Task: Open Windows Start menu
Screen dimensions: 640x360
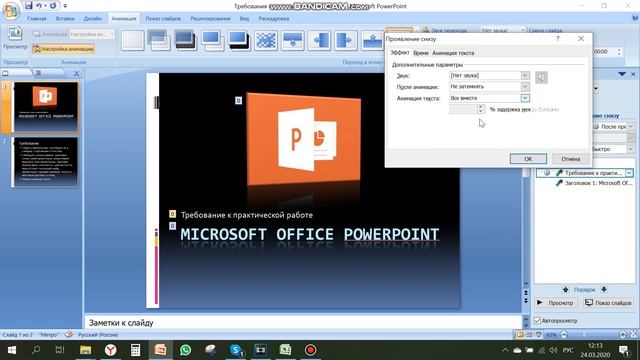Action: (x=12, y=350)
